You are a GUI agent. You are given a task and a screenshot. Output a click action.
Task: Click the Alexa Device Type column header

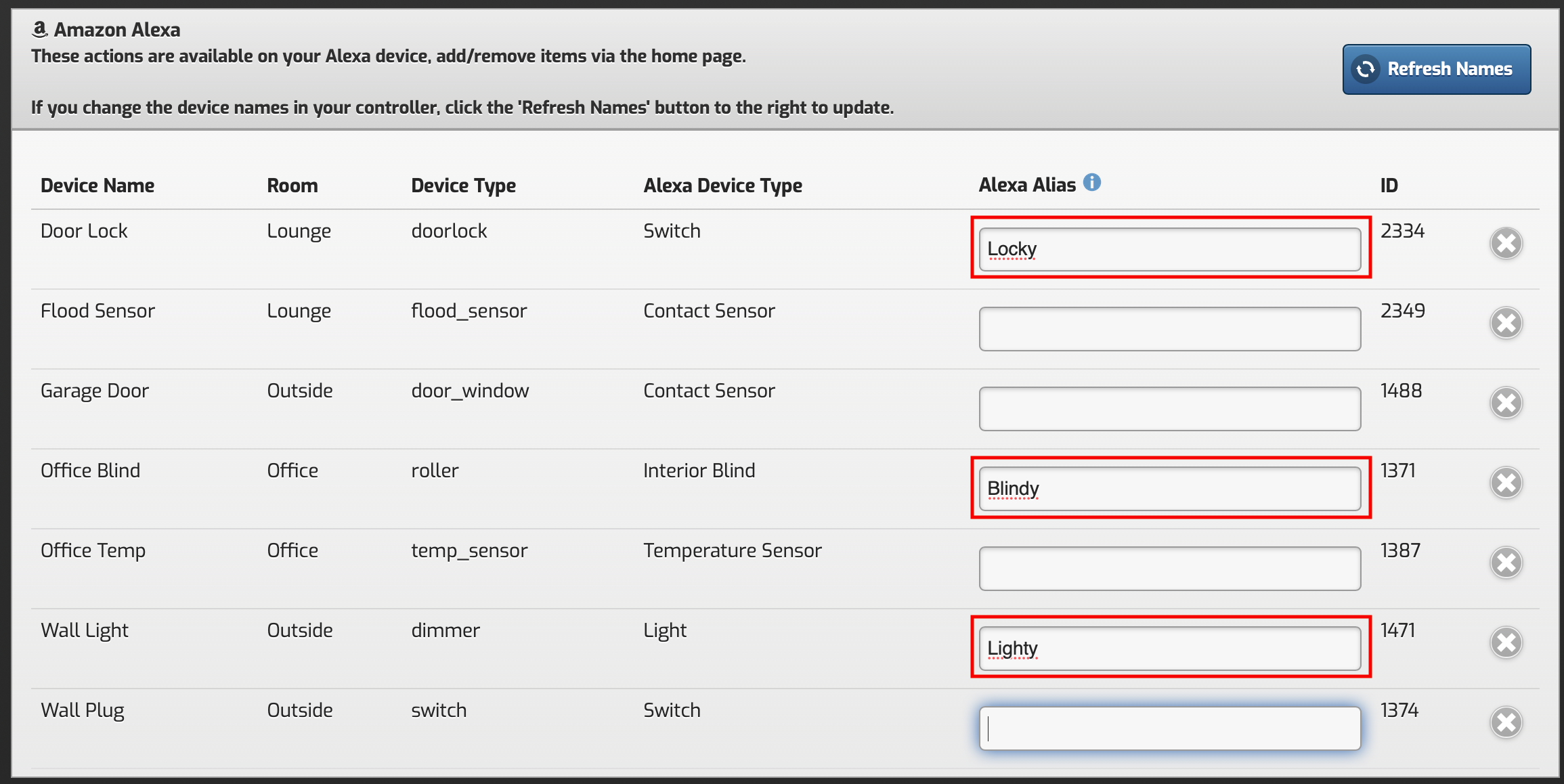coord(722,186)
